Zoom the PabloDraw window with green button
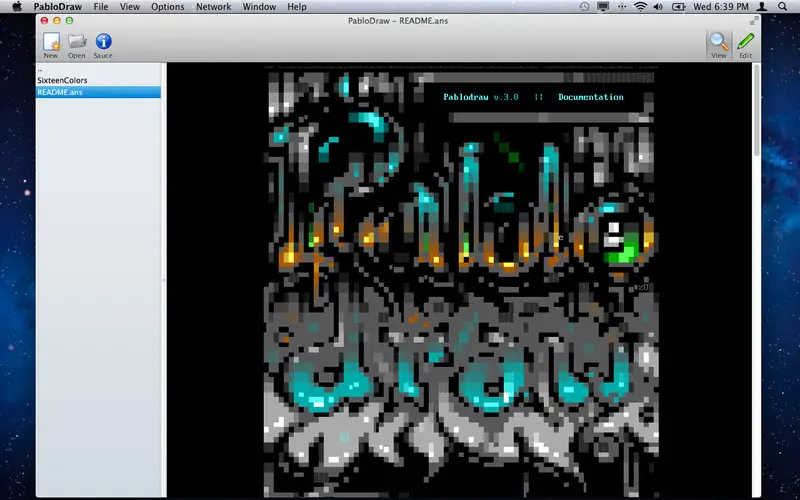Screen dimensions: 800x500 click(x=69, y=20)
